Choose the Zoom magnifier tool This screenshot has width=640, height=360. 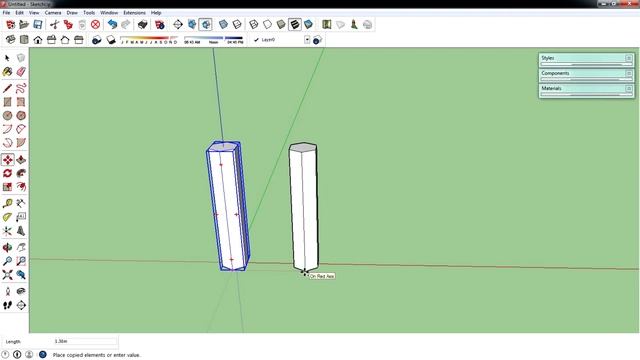coord(7,261)
